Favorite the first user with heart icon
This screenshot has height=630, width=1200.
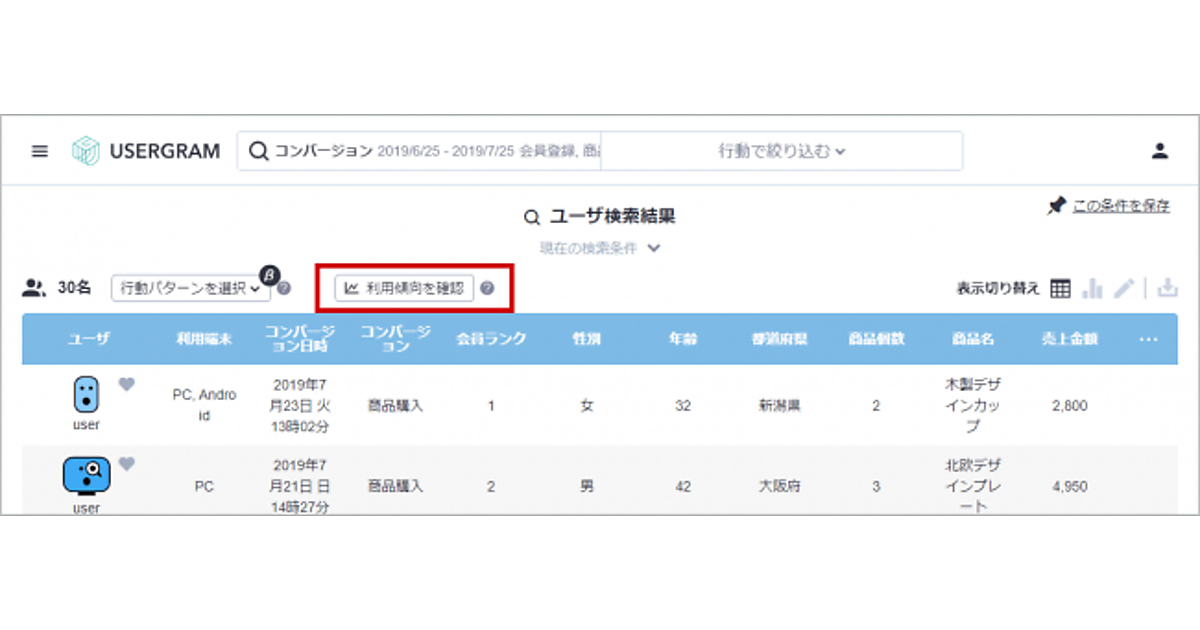point(126,384)
